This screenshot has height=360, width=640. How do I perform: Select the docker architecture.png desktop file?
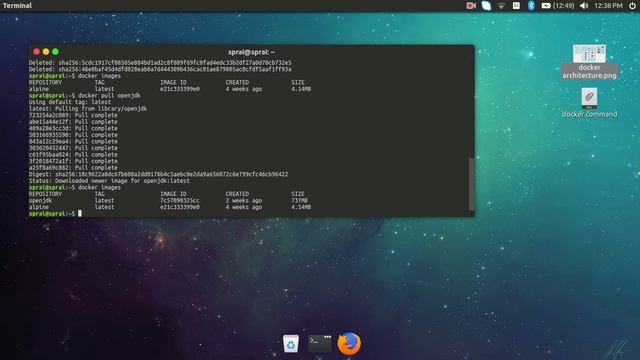pos(589,62)
